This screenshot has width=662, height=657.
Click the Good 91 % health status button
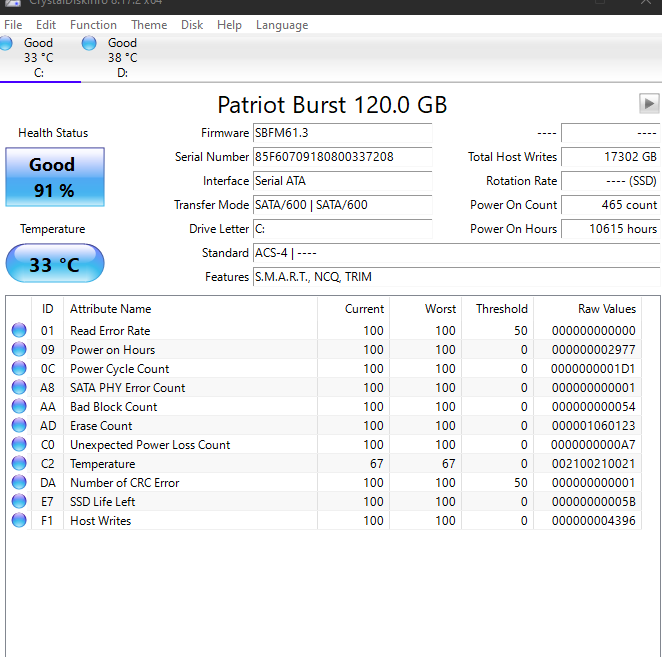click(x=54, y=178)
